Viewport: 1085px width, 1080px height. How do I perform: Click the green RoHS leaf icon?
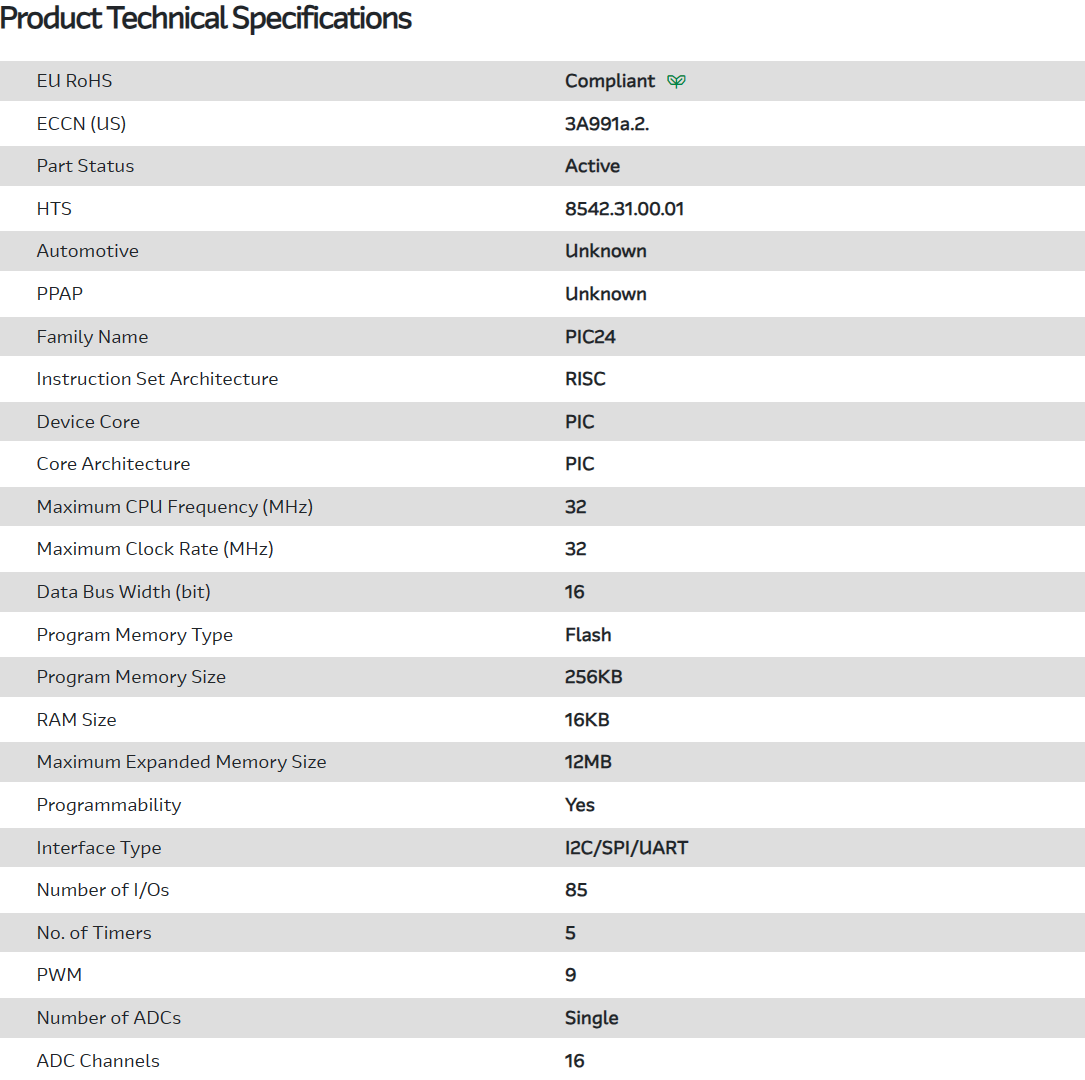(677, 81)
